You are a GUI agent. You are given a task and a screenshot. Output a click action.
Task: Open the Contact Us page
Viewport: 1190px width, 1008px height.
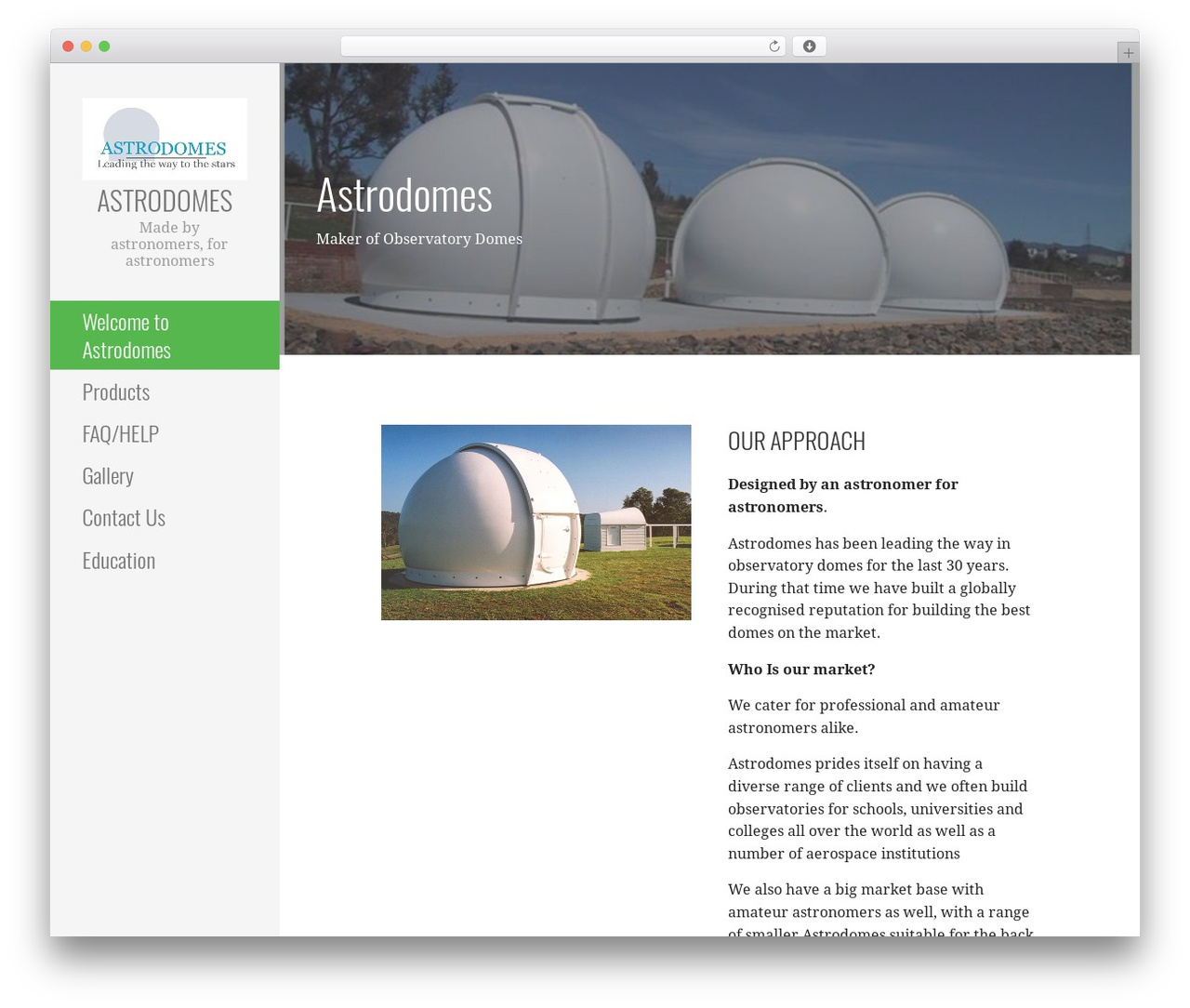point(124,518)
